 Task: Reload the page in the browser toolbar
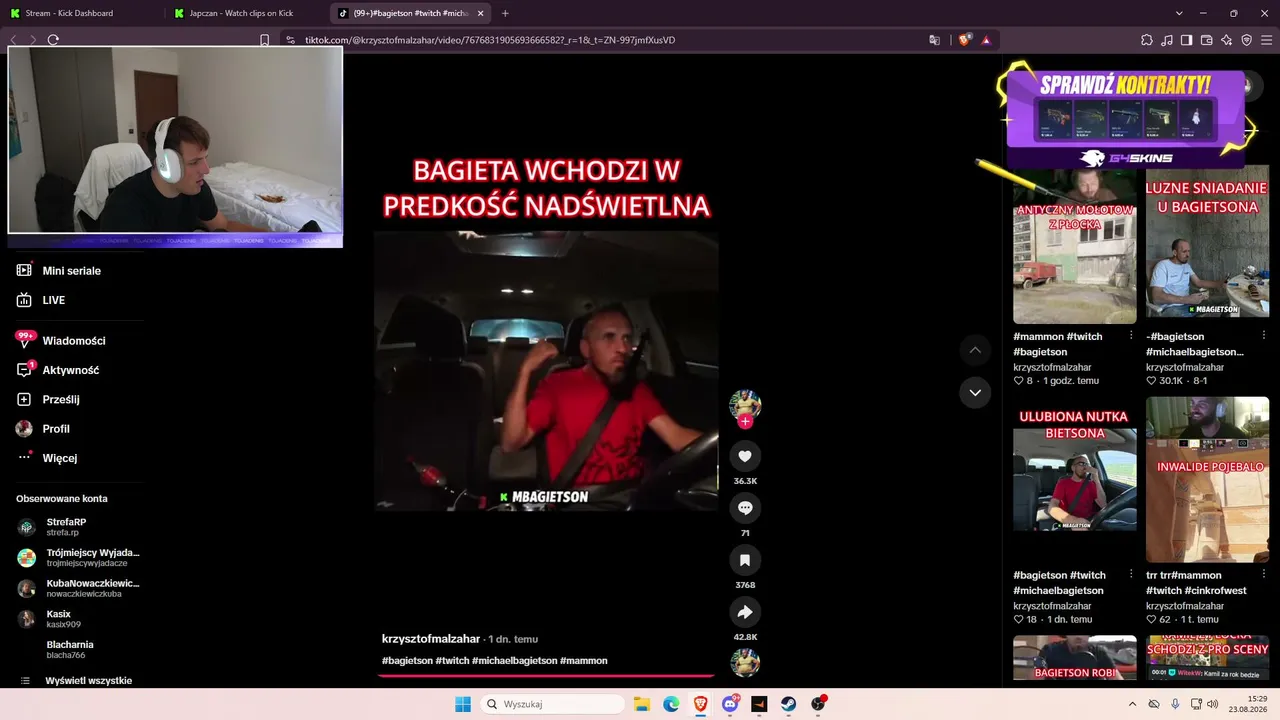click(x=53, y=40)
